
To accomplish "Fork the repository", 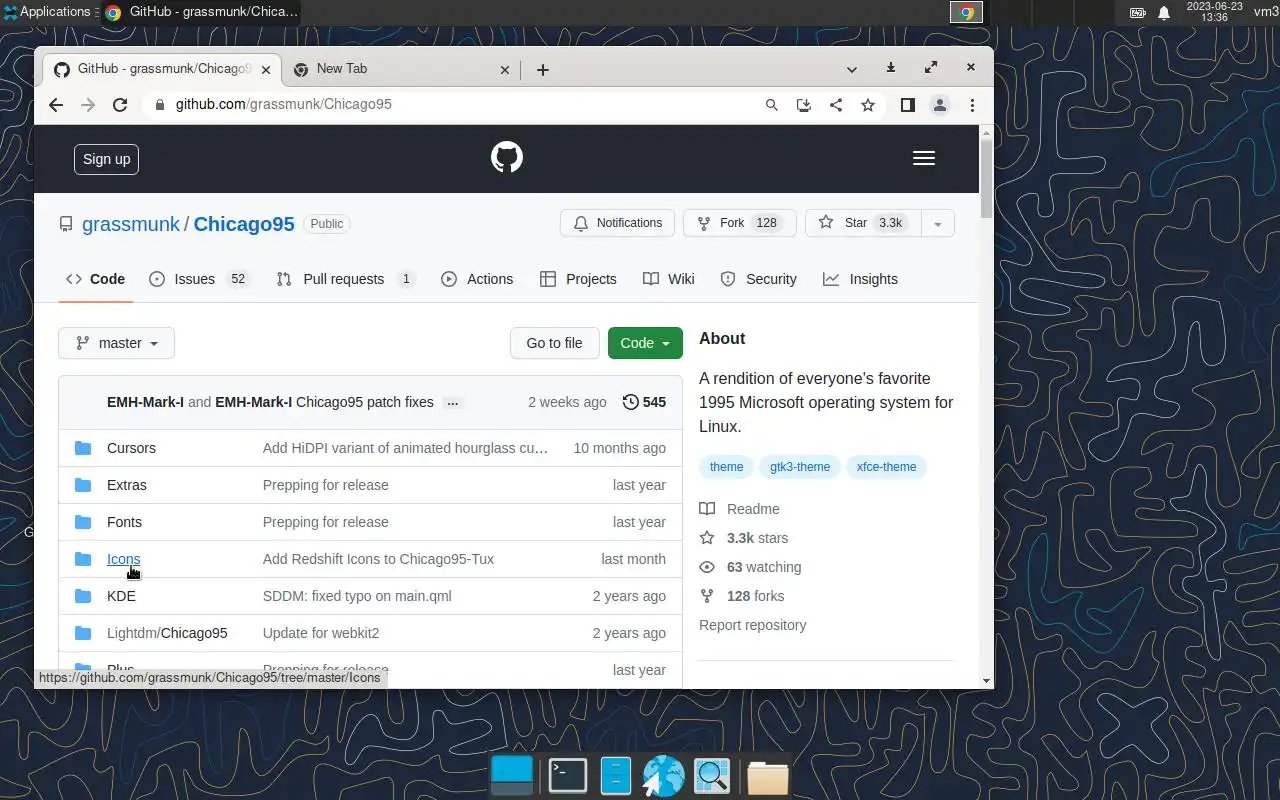I will click(739, 223).
